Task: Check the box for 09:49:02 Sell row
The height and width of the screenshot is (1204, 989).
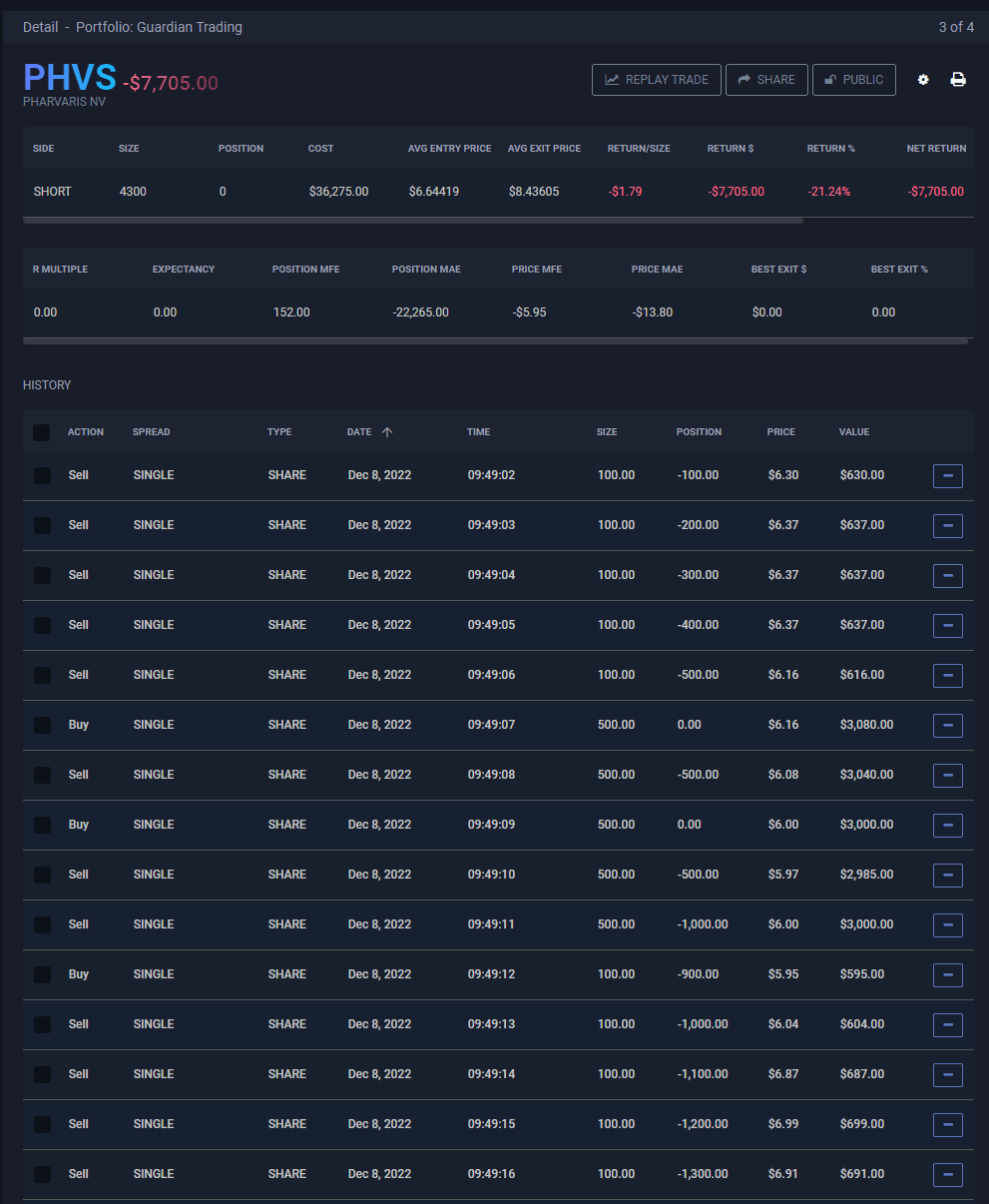Action: click(42, 475)
